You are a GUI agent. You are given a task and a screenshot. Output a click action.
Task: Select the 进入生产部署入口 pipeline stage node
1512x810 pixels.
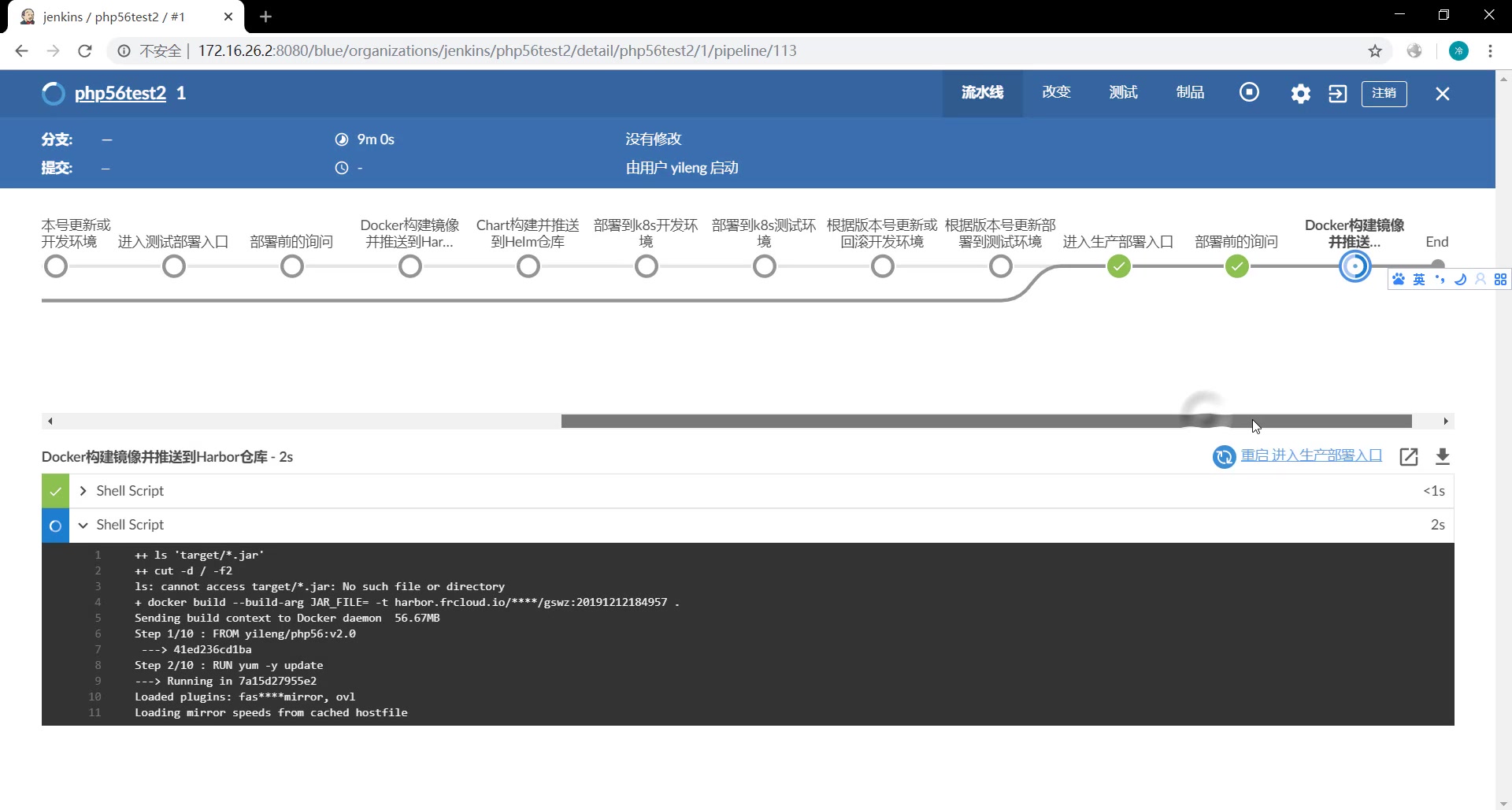[1119, 266]
